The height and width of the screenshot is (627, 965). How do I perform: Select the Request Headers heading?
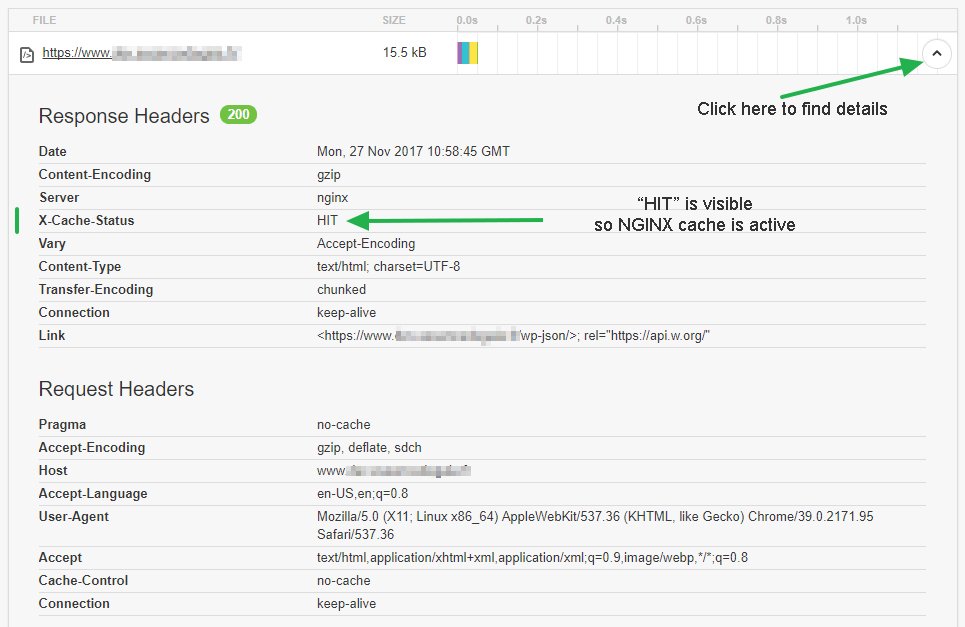tap(116, 389)
